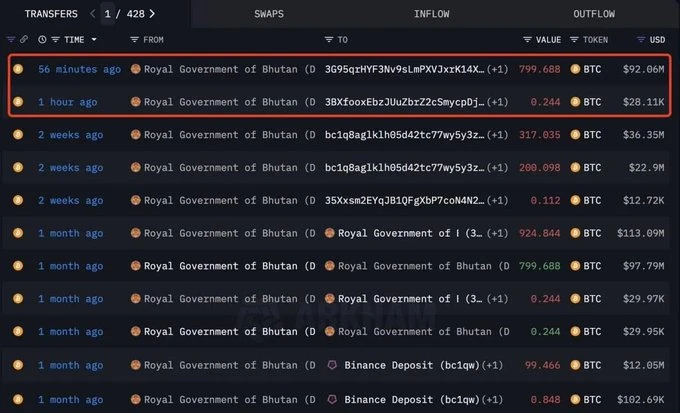Go to previous transfers page arrow
The height and width of the screenshot is (413, 680).
tap(92, 14)
